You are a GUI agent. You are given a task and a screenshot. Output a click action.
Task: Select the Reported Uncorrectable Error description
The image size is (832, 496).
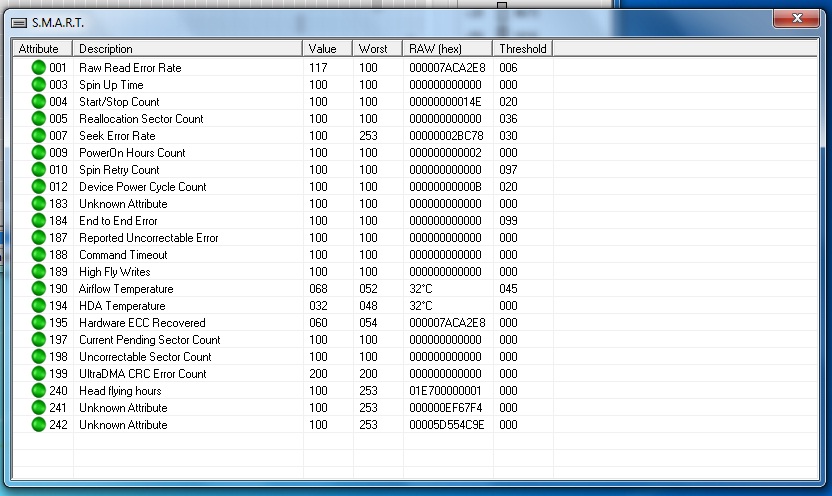[149, 238]
